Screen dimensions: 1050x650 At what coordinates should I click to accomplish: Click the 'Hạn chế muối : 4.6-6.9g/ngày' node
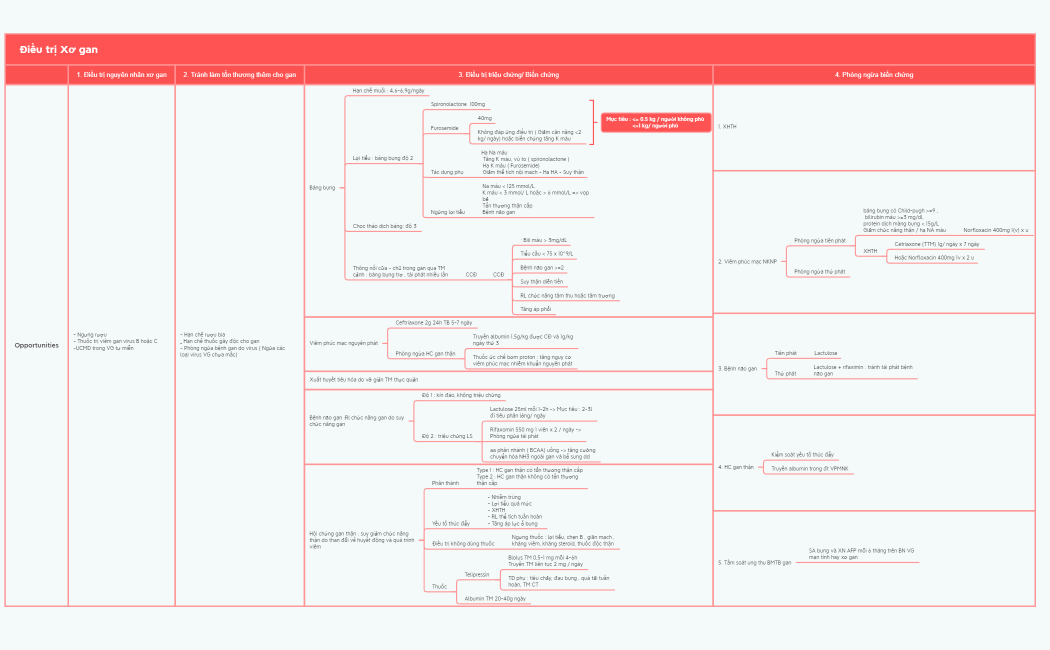[388, 91]
